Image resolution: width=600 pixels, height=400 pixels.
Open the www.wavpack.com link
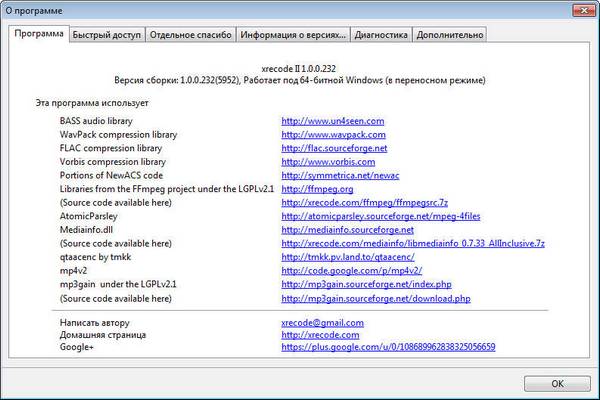click(x=333, y=135)
